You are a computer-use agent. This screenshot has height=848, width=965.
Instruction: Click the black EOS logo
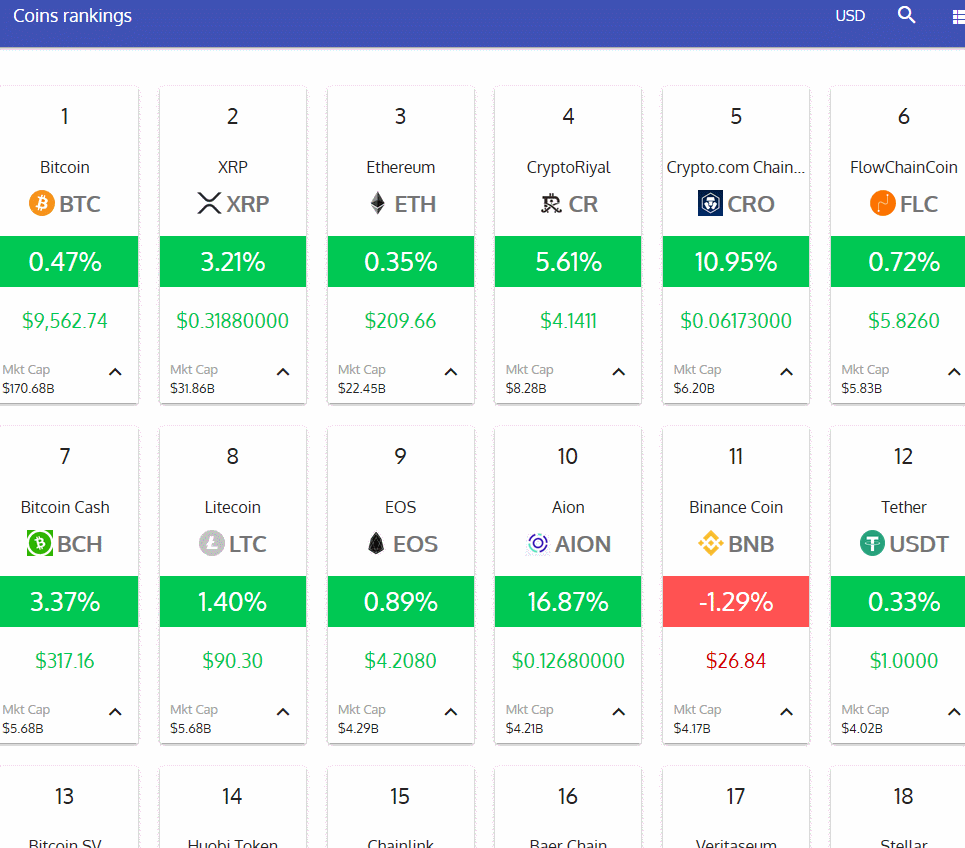tap(376, 543)
